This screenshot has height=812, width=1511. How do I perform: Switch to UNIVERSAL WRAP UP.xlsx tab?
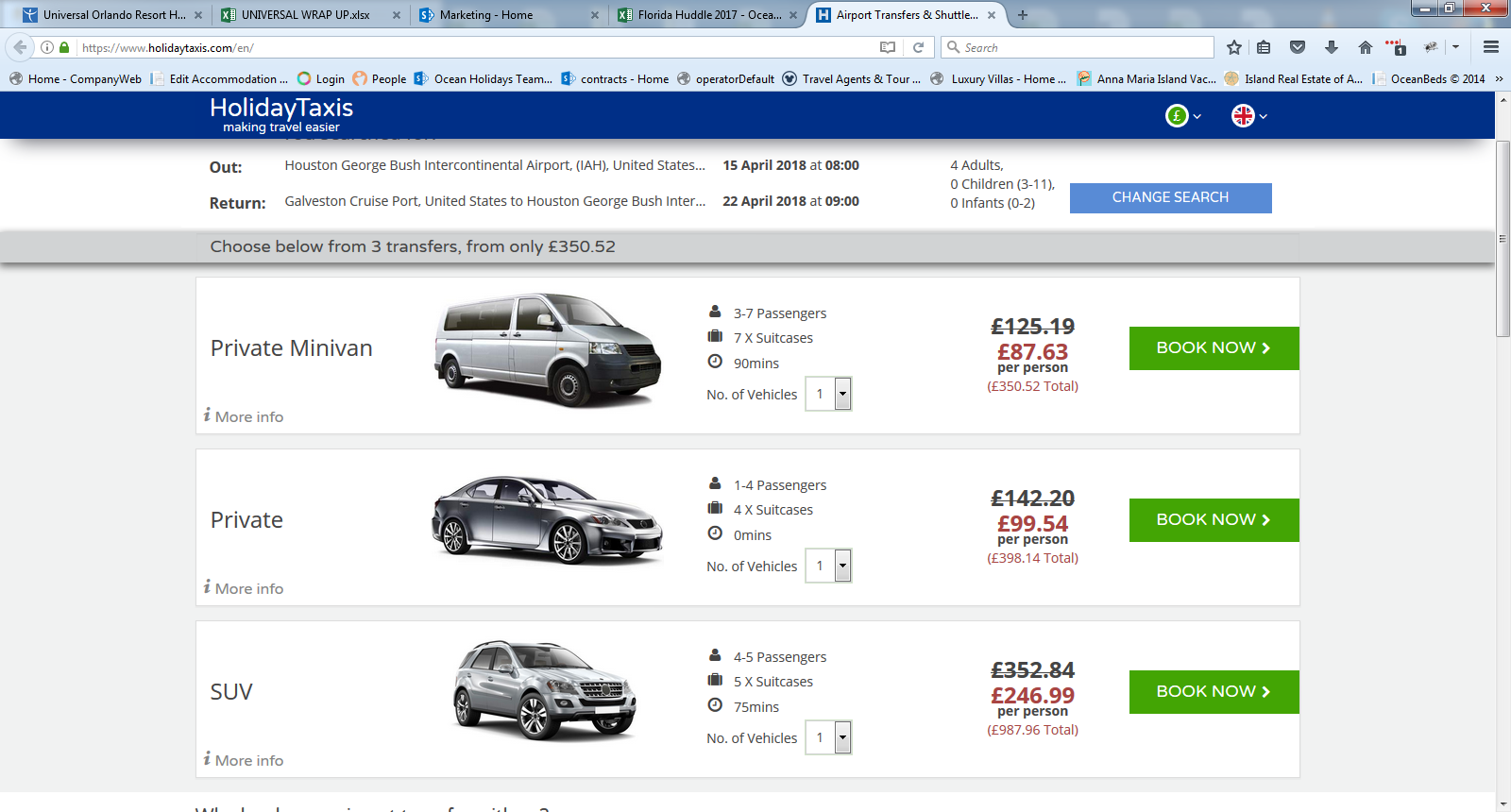[305, 15]
